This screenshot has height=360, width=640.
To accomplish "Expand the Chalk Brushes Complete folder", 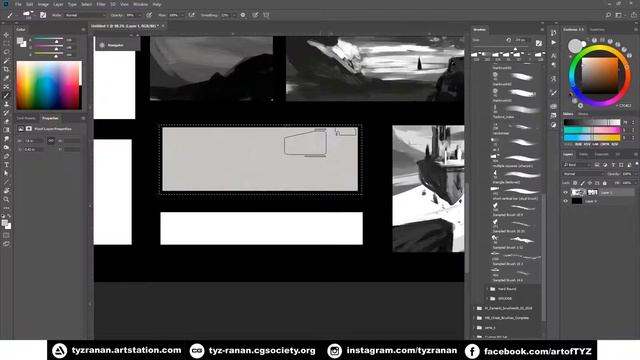I will pos(474,318).
